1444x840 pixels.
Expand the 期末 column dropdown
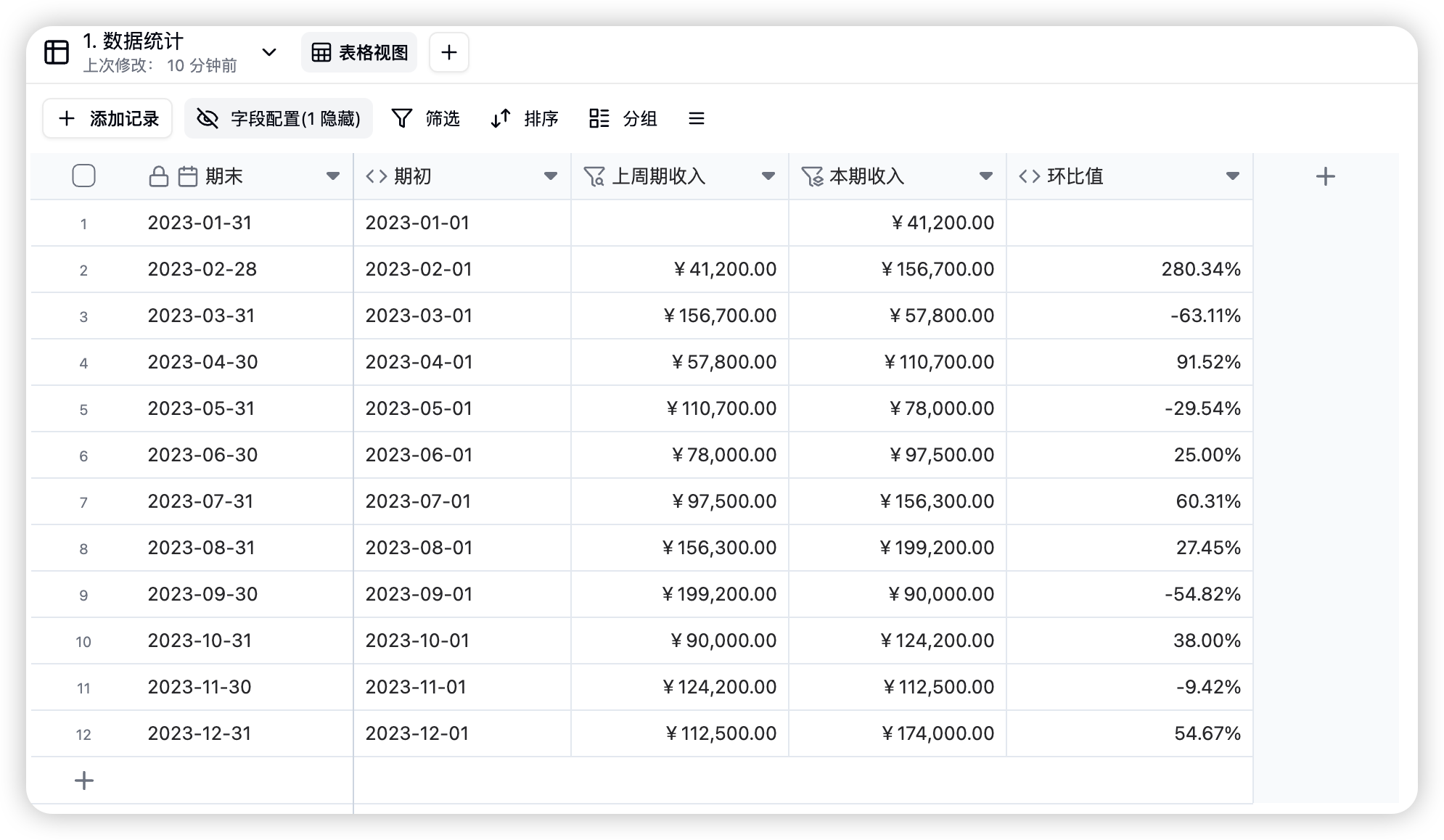[x=333, y=176]
